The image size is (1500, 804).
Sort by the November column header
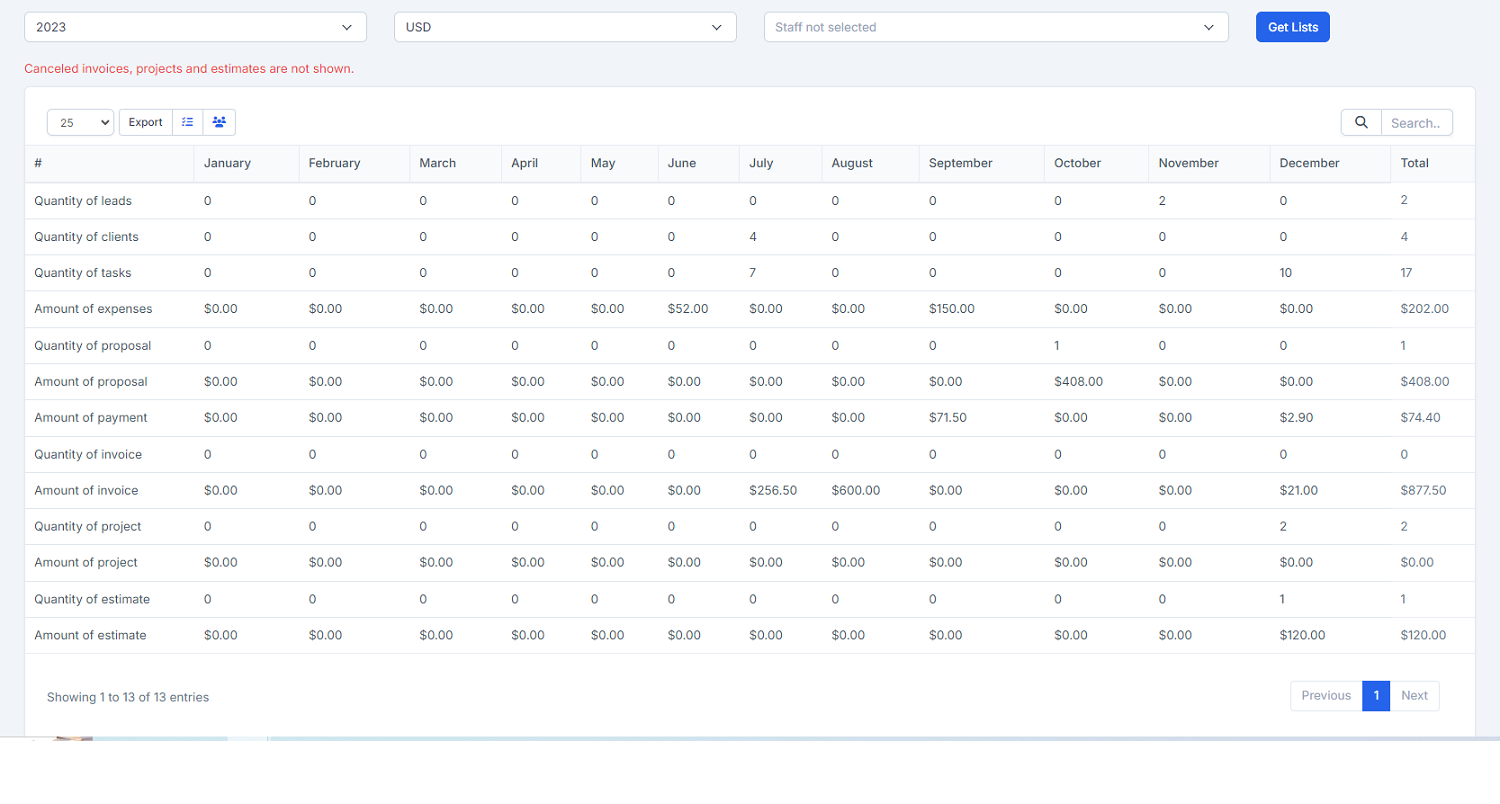(x=1209, y=163)
